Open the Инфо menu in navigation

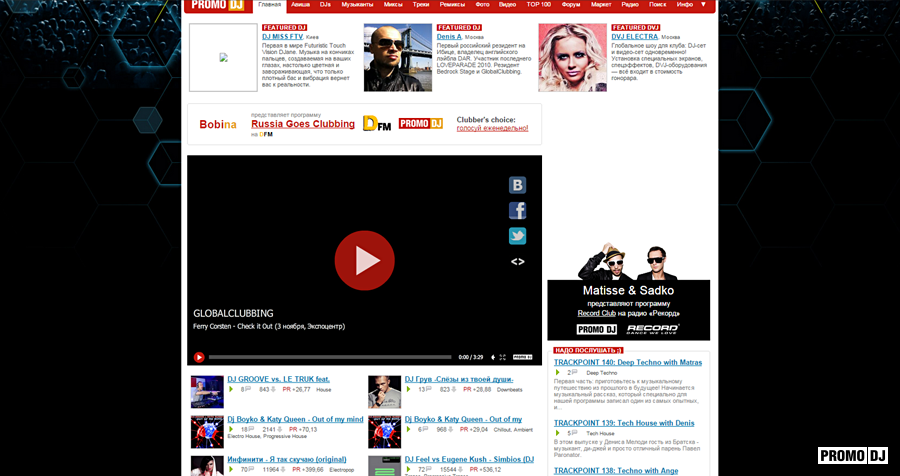coord(684,5)
